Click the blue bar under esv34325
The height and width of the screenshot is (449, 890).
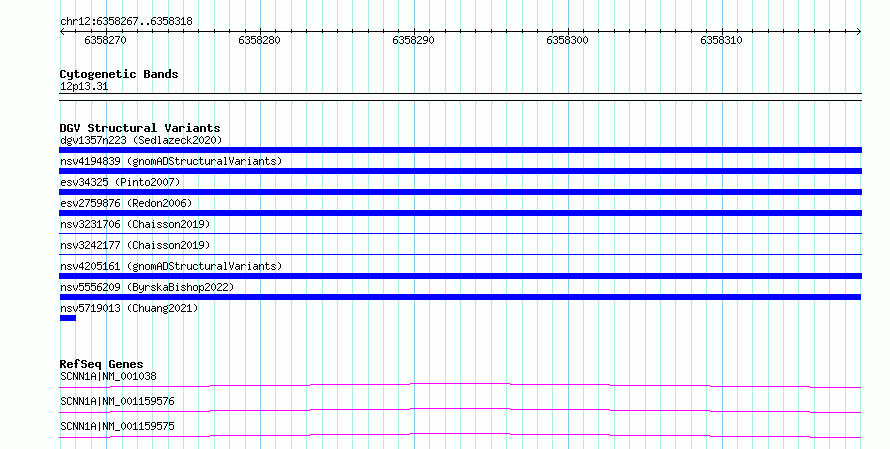tap(460, 192)
